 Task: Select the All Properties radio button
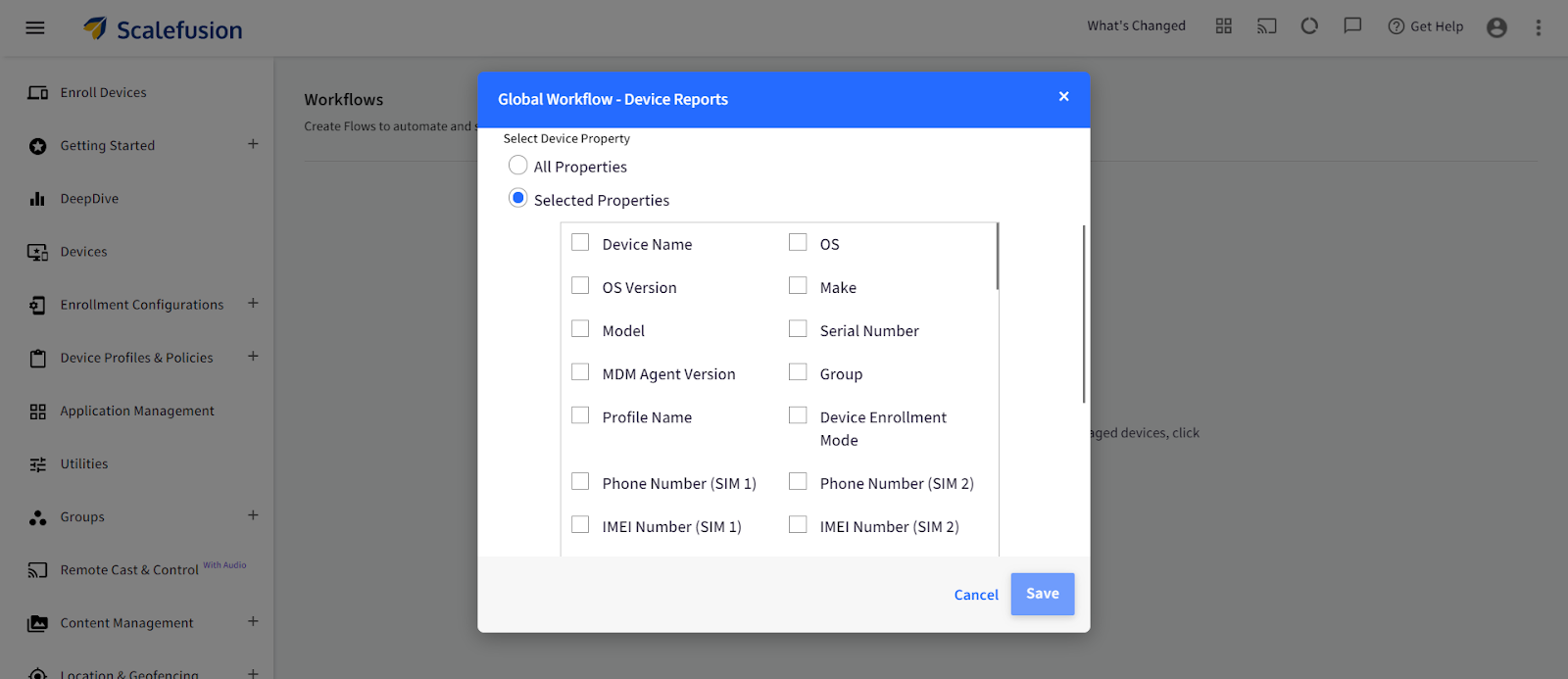click(x=518, y=165)
